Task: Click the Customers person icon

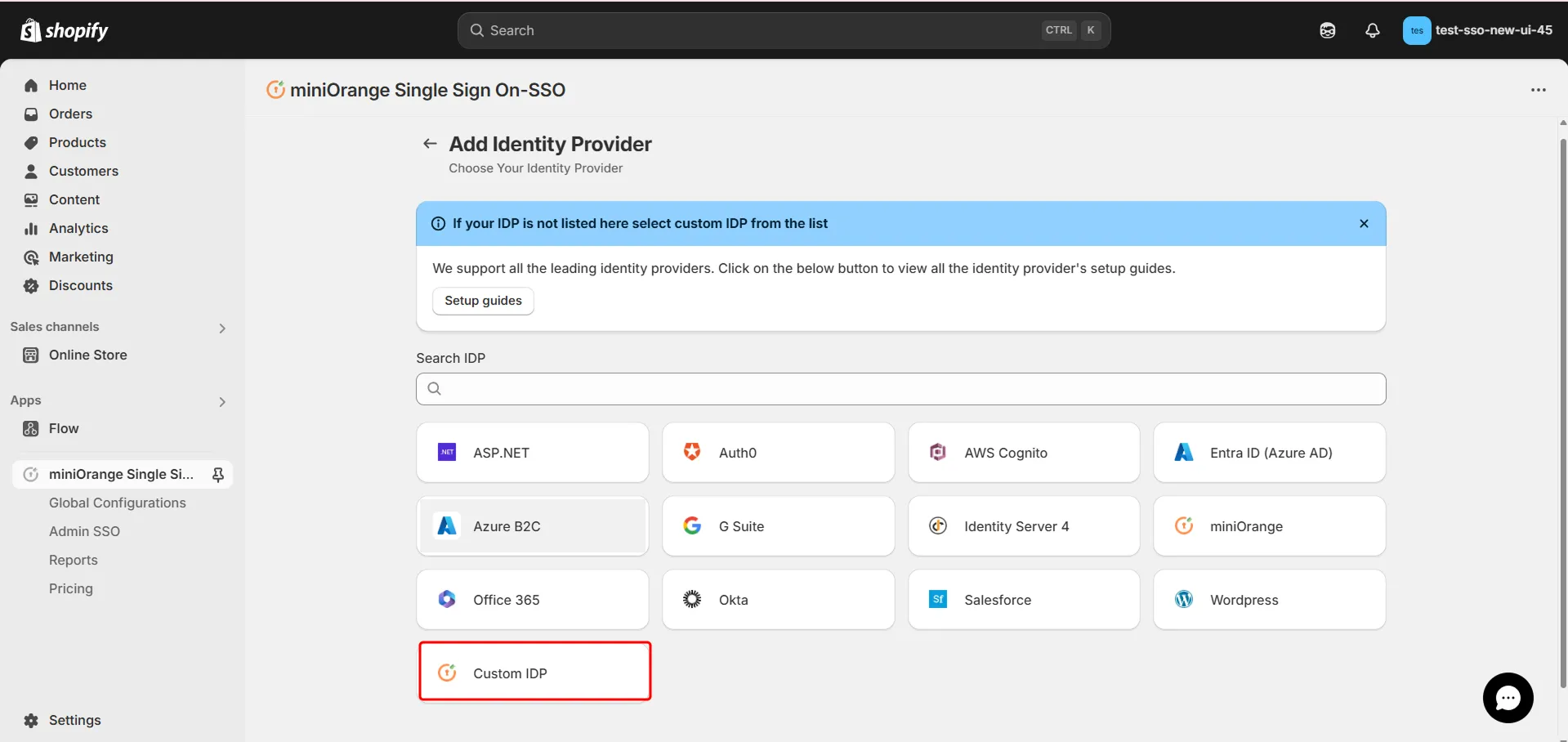Action: click(31, 171)
